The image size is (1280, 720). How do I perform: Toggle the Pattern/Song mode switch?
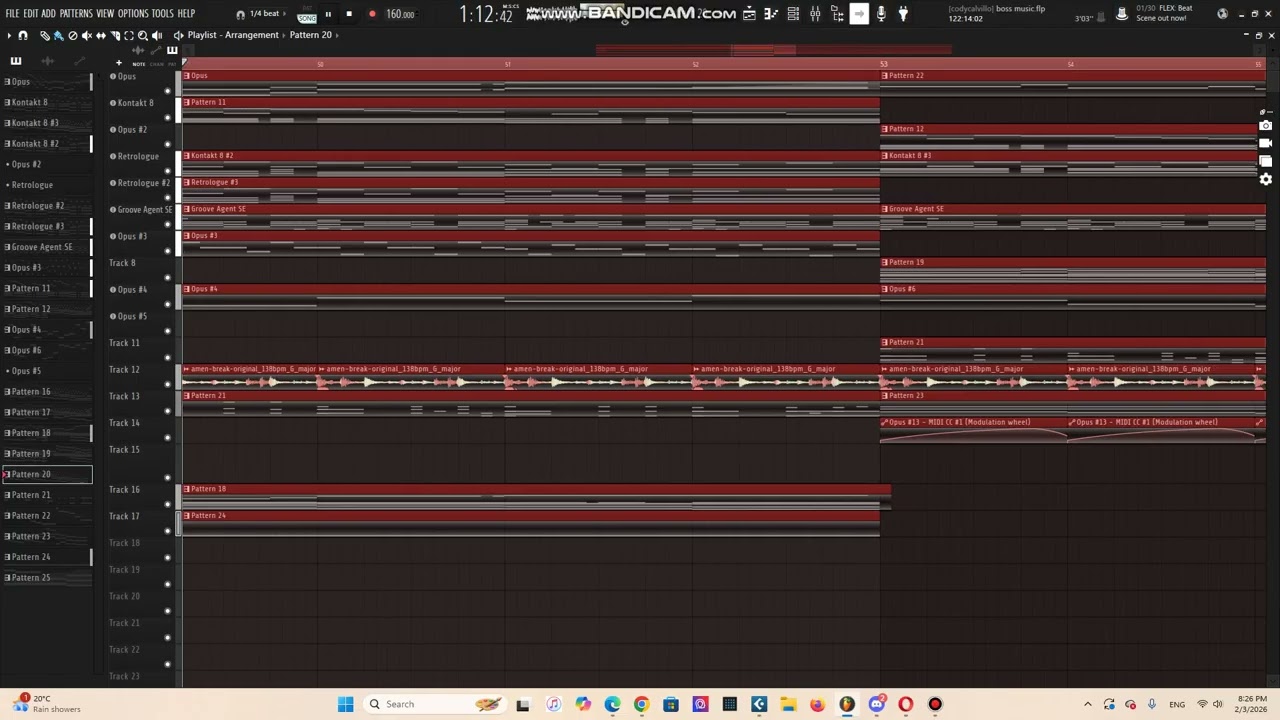(307, 14)
